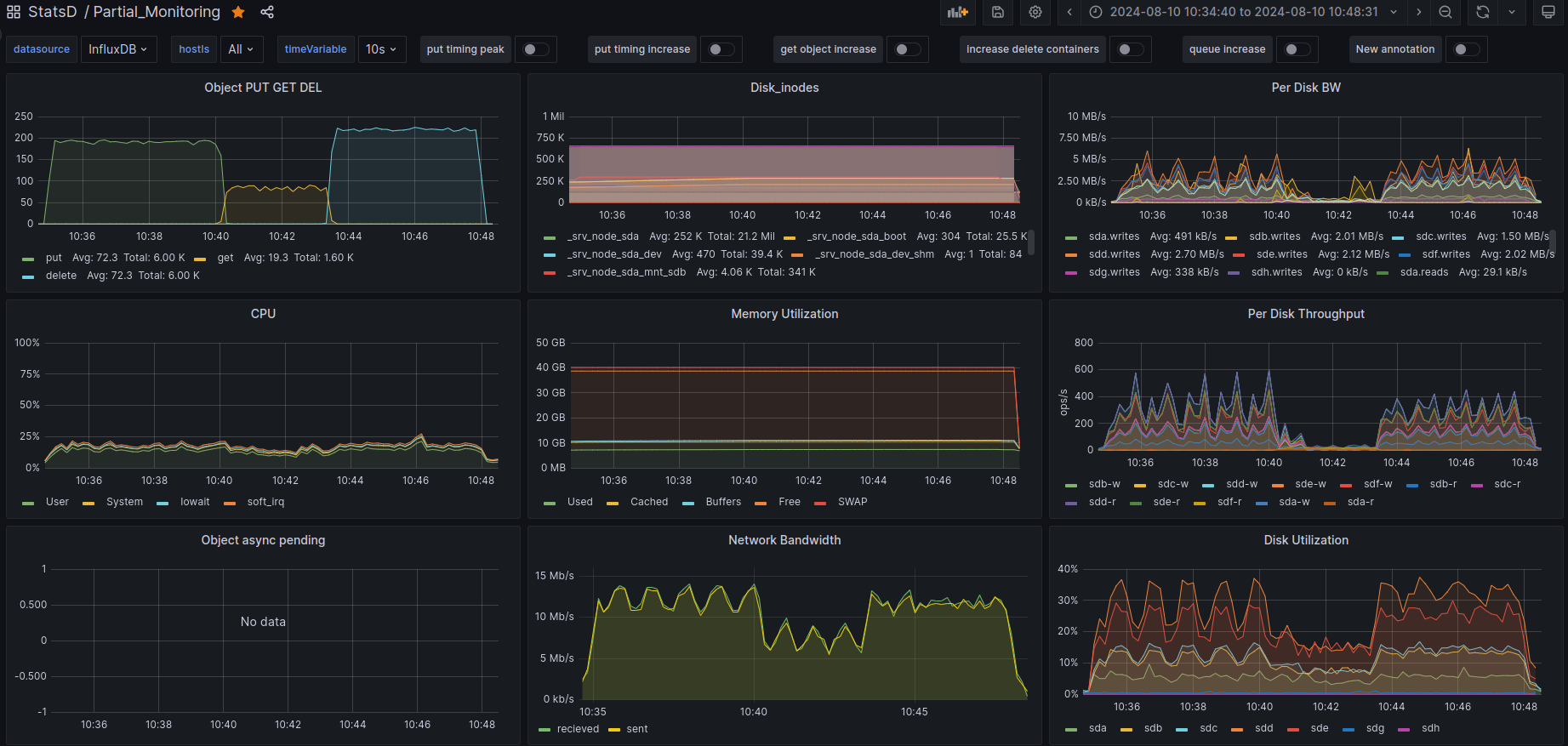Open the Network Bandwidth panel title menu

tap(784, 540)
